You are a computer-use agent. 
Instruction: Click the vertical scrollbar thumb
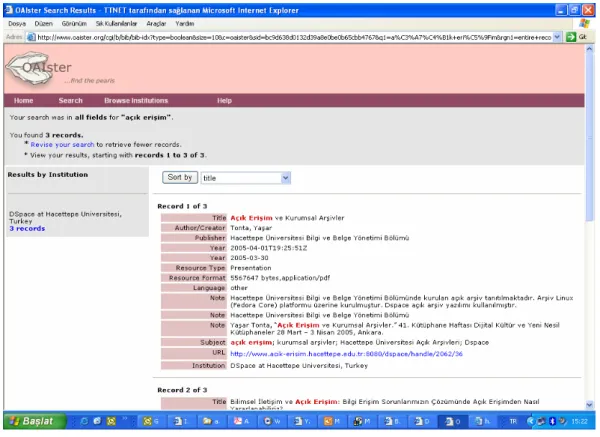tap(589, 138)
